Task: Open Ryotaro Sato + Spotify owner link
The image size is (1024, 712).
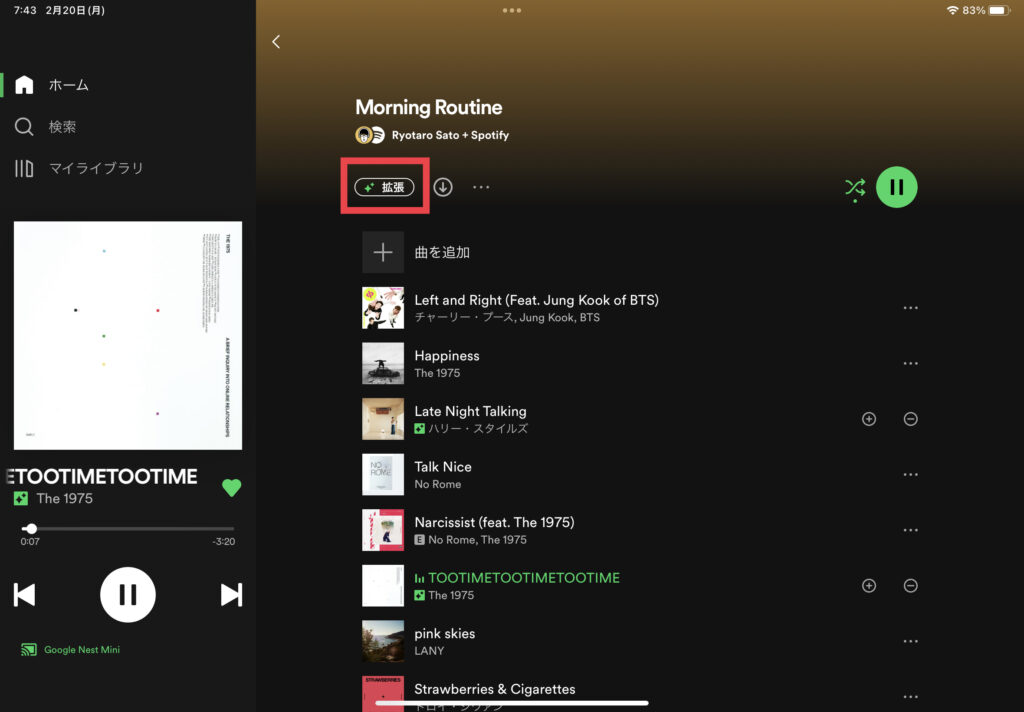Action: point(450,135)
